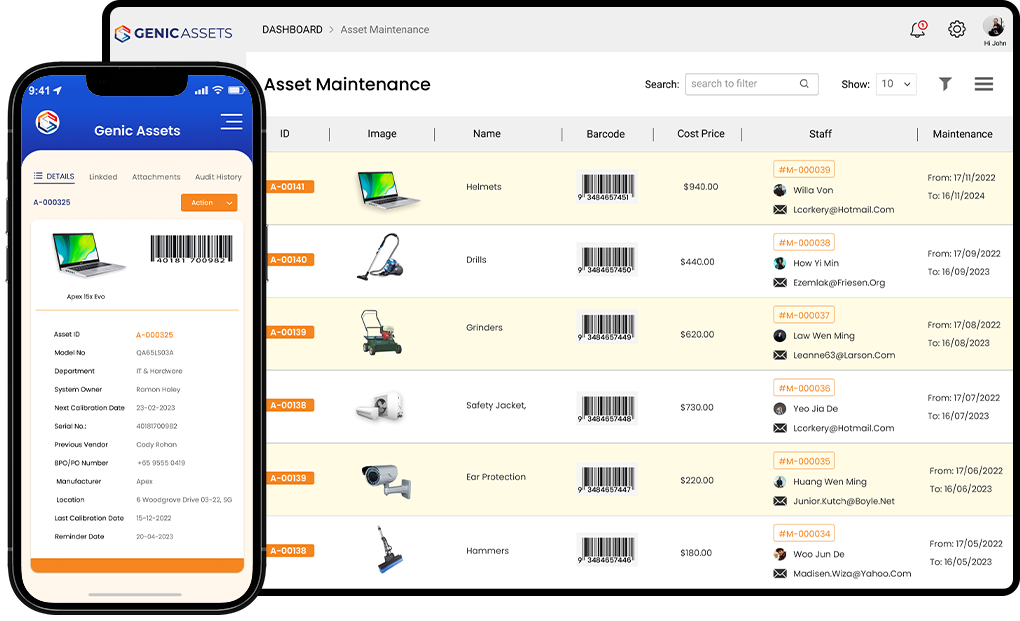Image resolution: width=1020 pixels, height=621 pixels.
Task: Click the email icon beside Lcorkery@Hotmail.Com
Action: (x=780, y=210)
